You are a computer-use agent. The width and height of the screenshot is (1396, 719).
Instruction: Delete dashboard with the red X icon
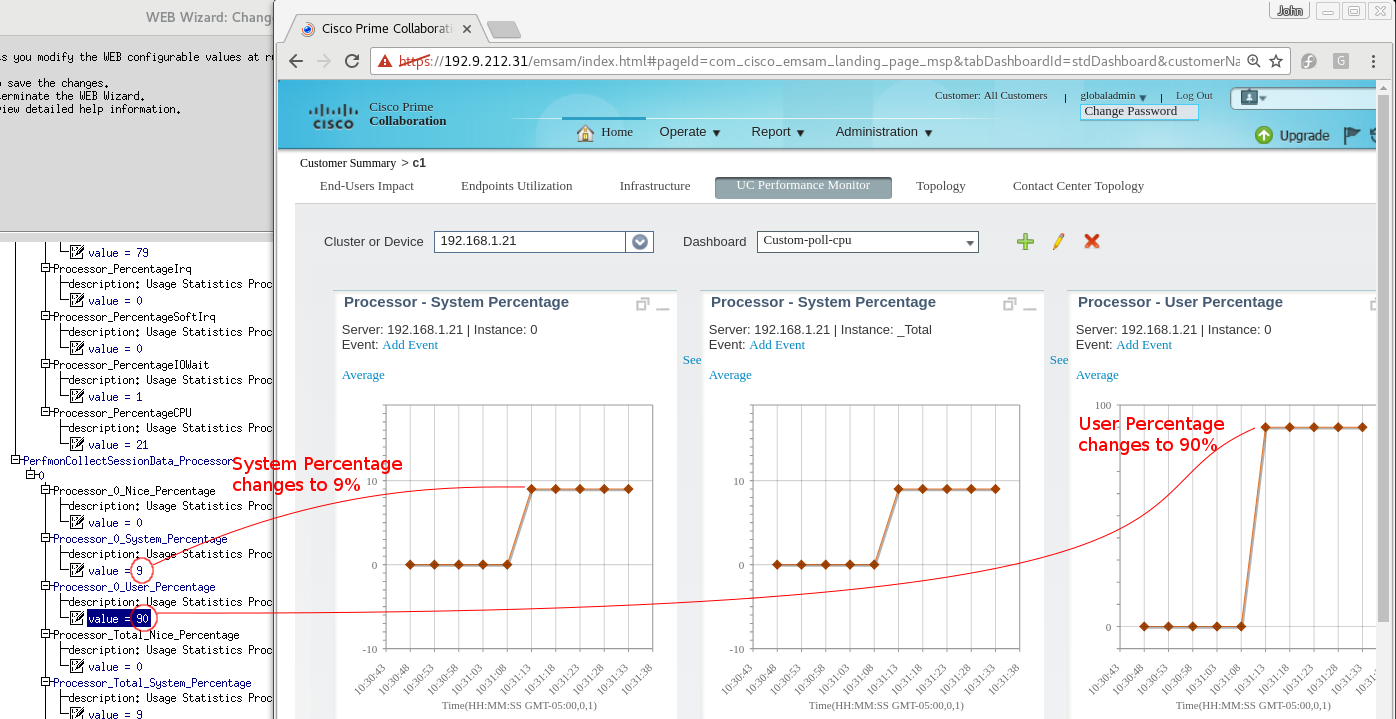tap(1092, 241)
